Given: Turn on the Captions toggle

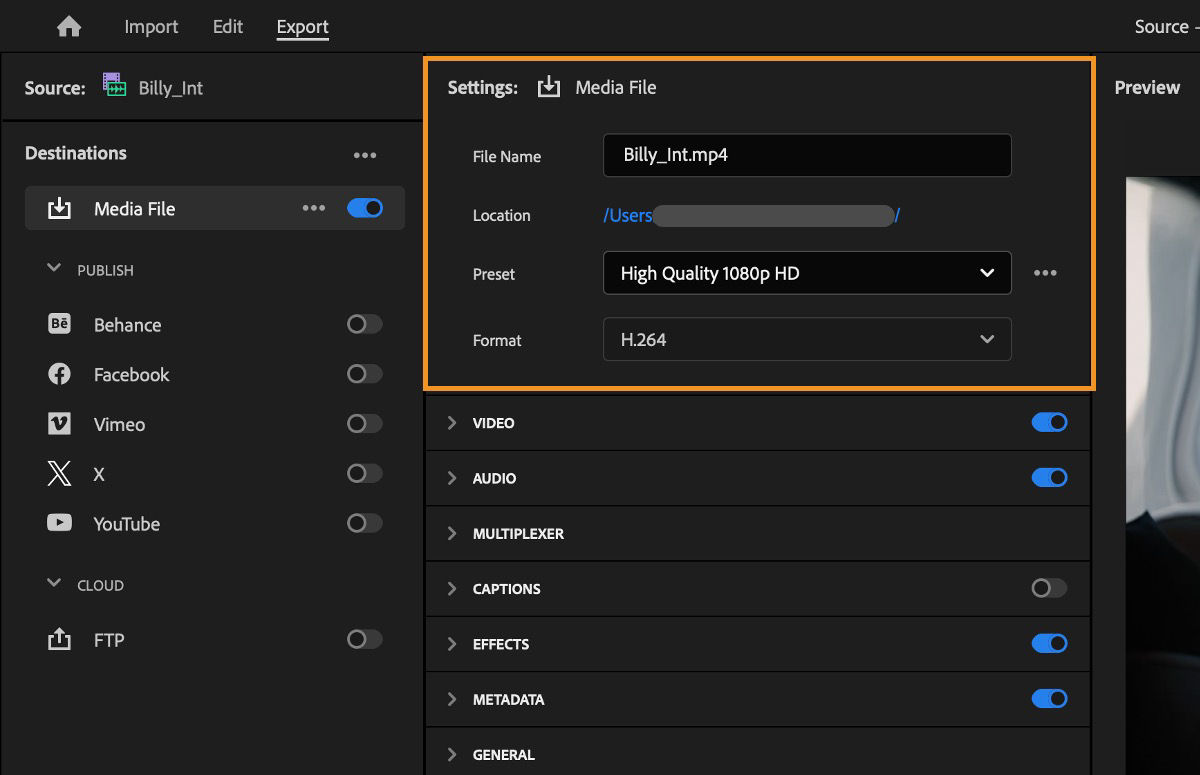Looking at the screenshot, I should point(1049,589).
